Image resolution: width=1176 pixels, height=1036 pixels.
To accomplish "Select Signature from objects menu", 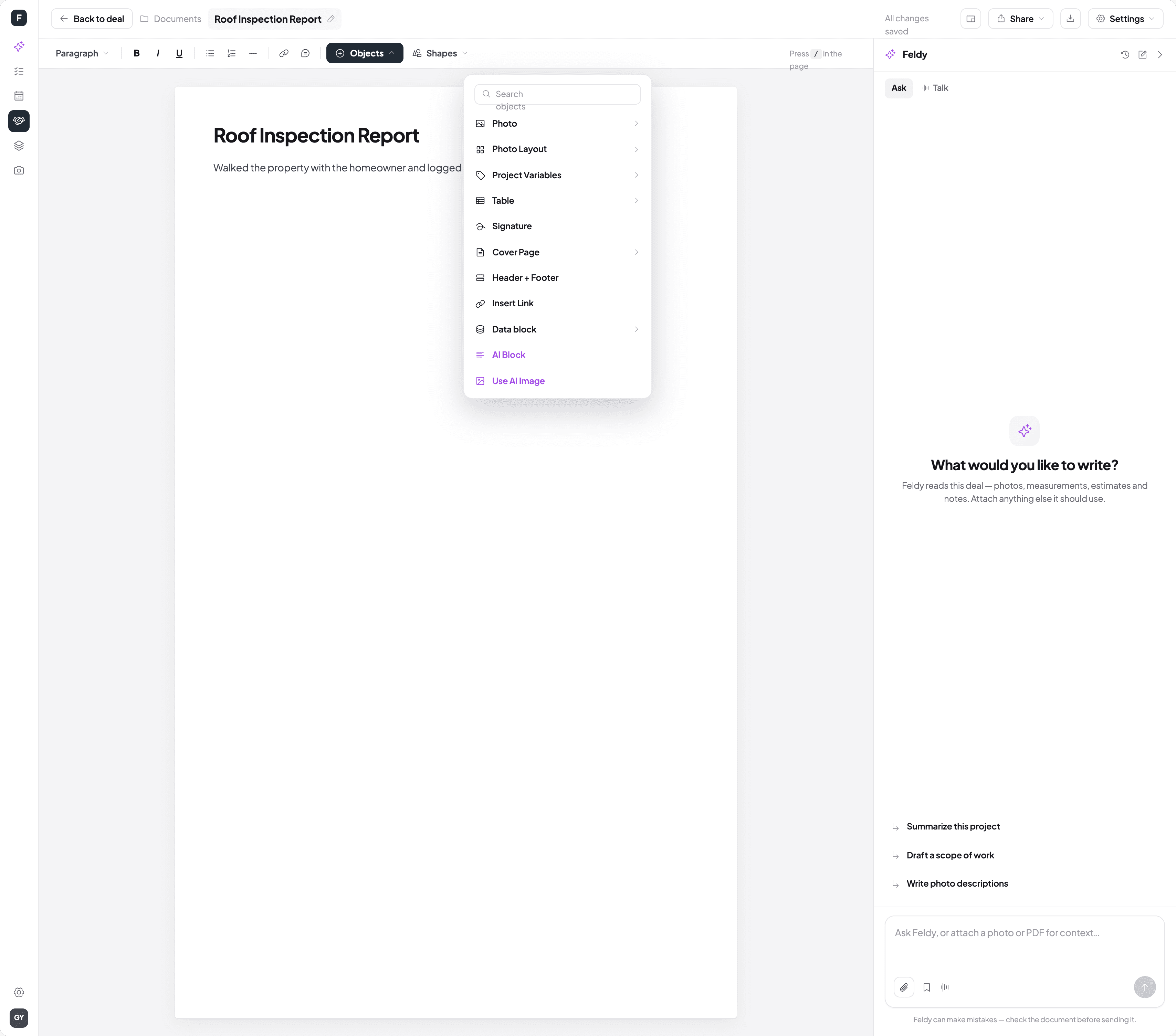I will (557, 226).
